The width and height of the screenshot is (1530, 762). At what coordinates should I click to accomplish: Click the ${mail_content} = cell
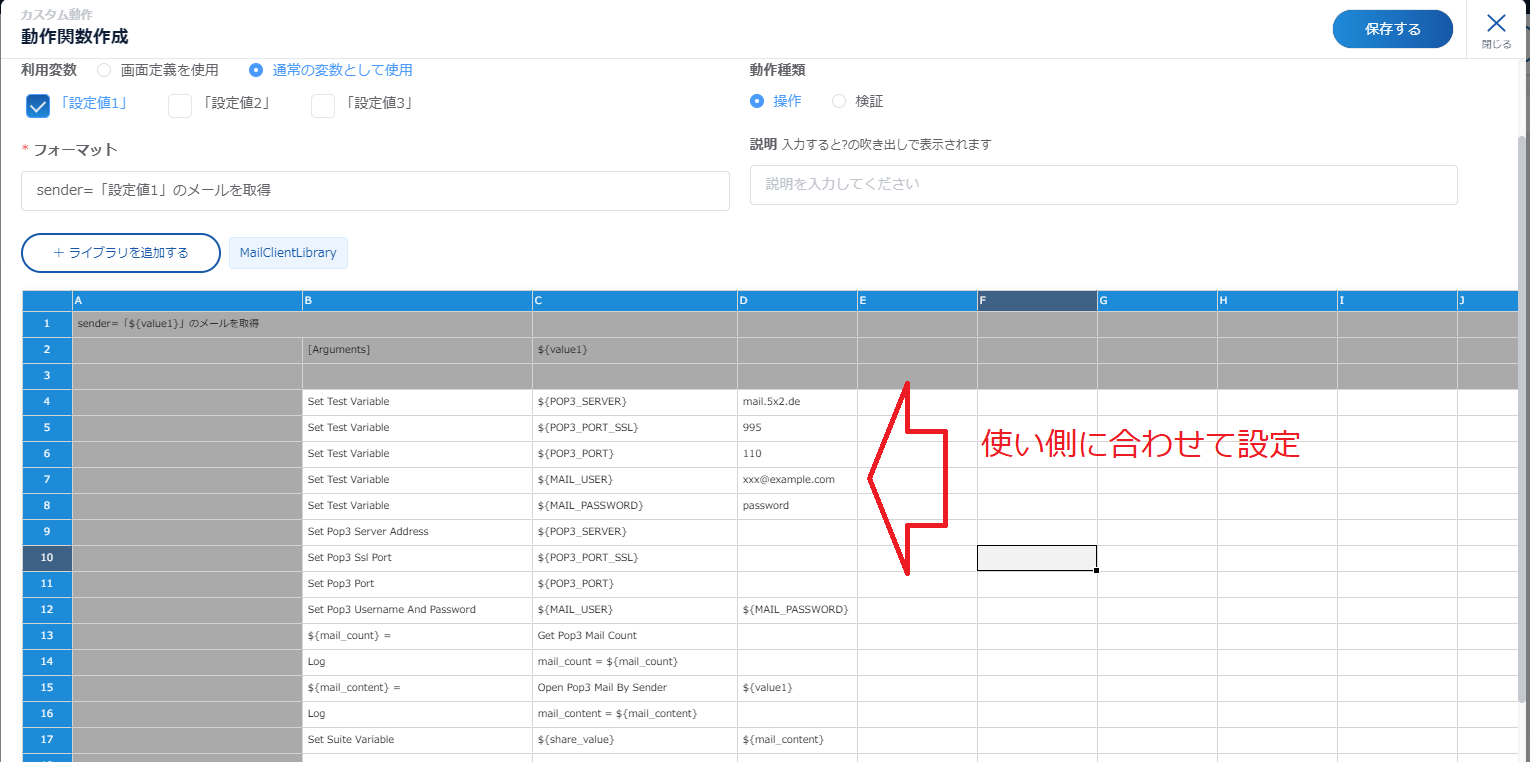tap(418, 688)
